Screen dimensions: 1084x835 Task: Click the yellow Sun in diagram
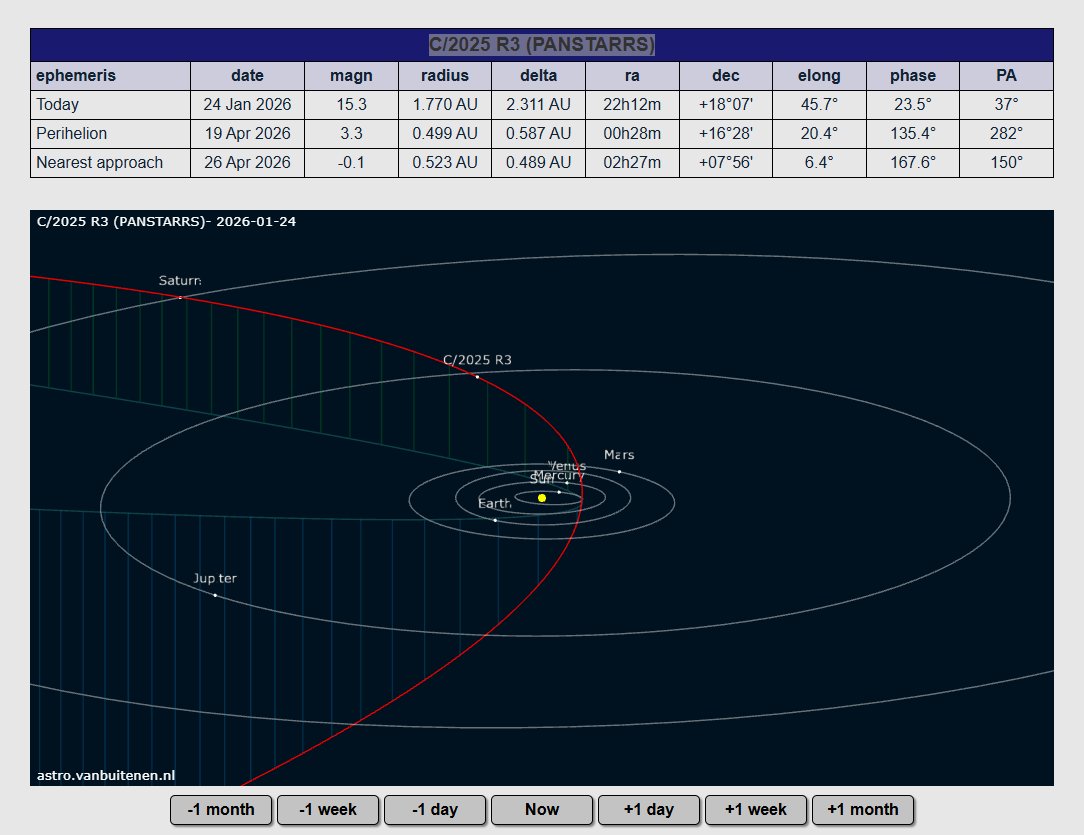point(542,498)
